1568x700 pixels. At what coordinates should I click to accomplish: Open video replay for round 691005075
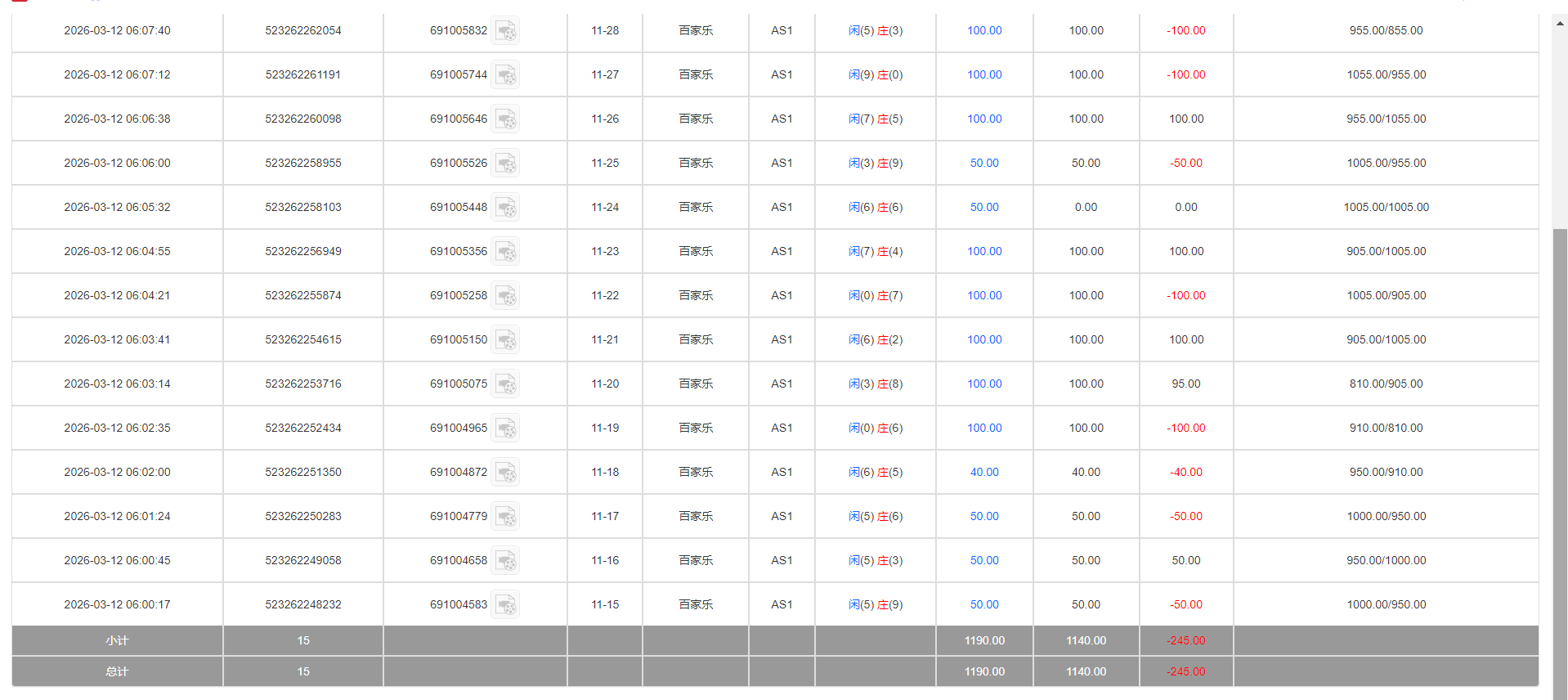pyautogui.click(x=505, y=384)
